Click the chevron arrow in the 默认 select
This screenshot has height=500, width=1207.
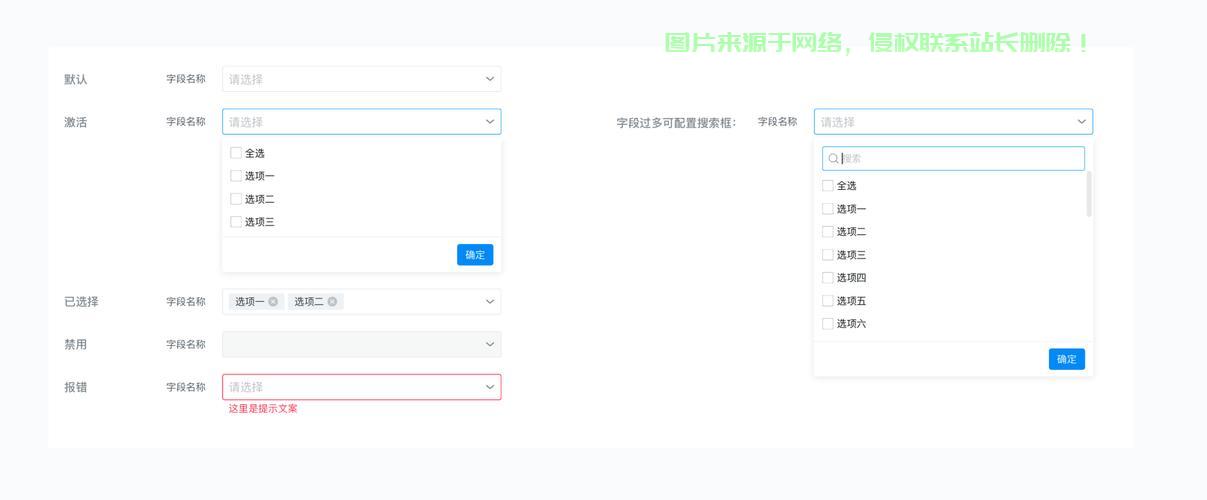click(490, 79)
